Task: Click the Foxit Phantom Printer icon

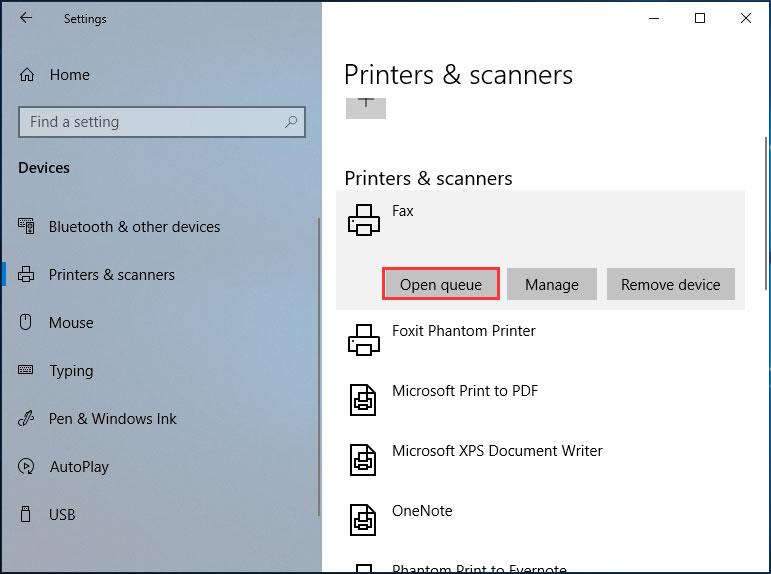Action: coord(364,340)
